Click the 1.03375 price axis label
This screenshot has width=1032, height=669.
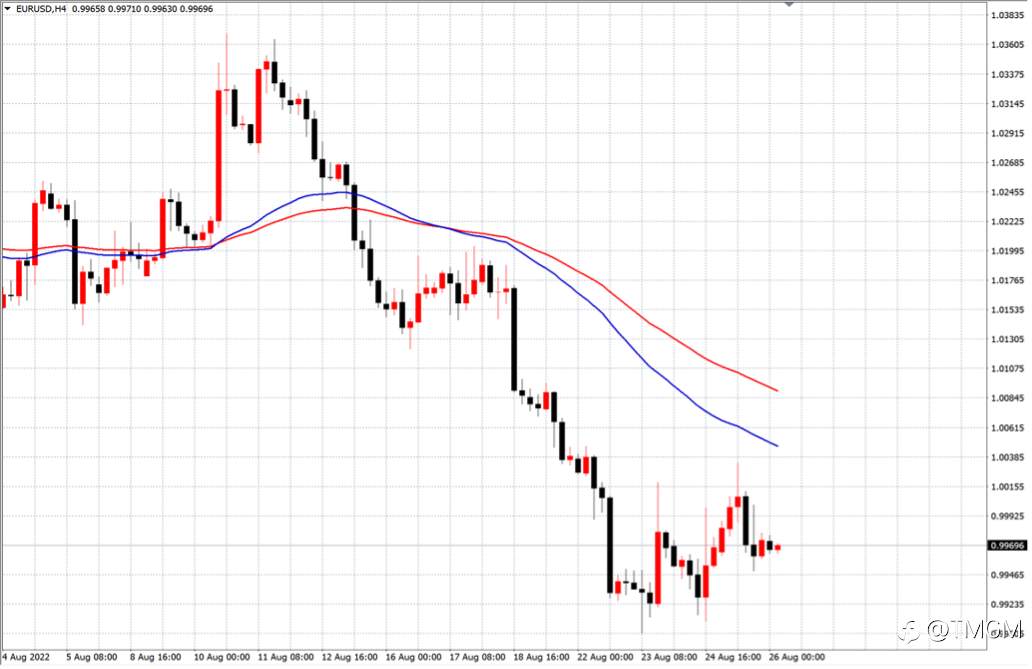[x=1008, y=74]
